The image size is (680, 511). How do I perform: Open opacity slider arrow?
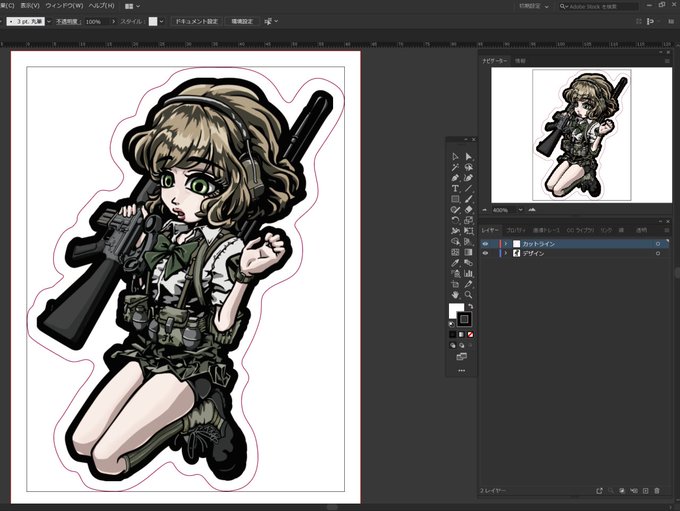[x=114, y=21]
